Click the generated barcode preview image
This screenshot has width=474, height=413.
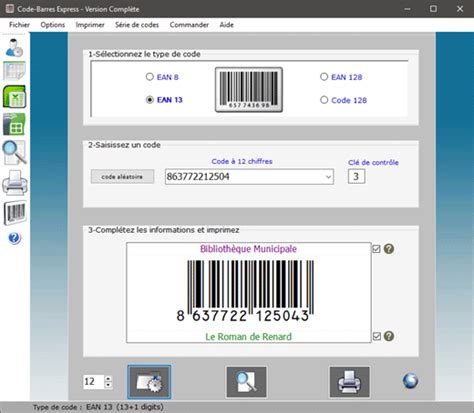245,291
